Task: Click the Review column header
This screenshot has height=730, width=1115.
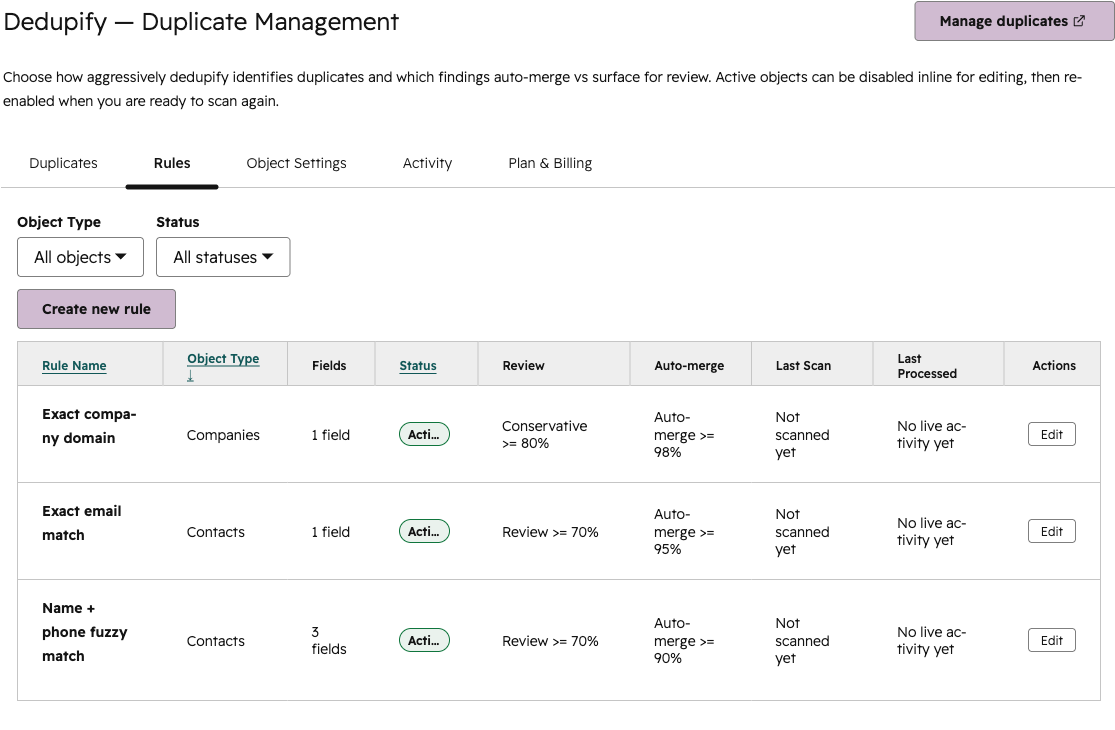Action: (x=523, y=365)
